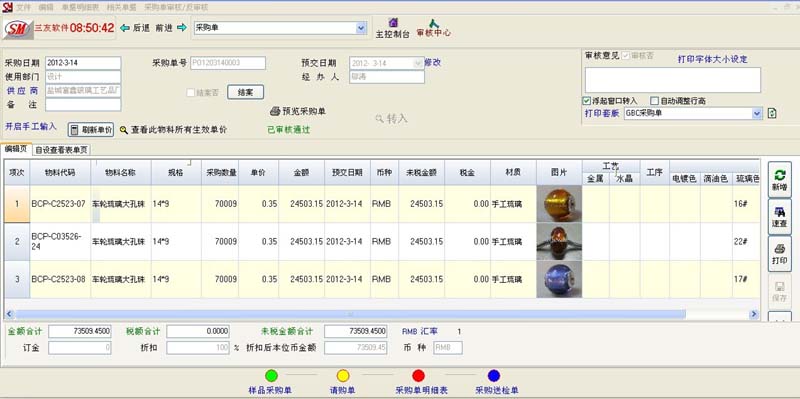Click the app icon in title bar
This screenshot has height=399, width=800.
tap(7, 7)
